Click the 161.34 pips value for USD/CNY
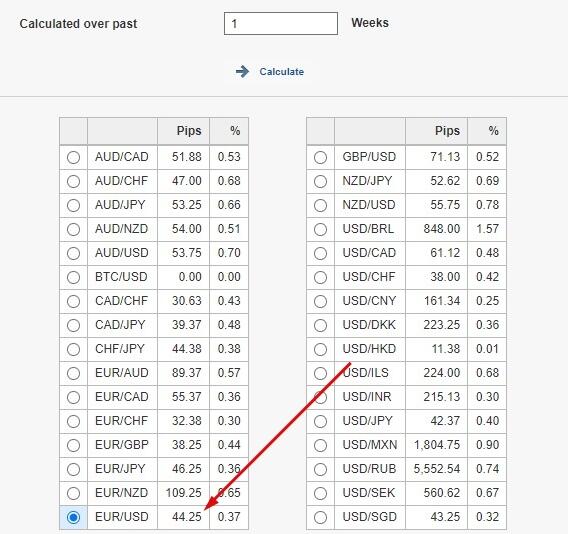The height and width of the screenshot is (534, 568). tap(442, 301)
